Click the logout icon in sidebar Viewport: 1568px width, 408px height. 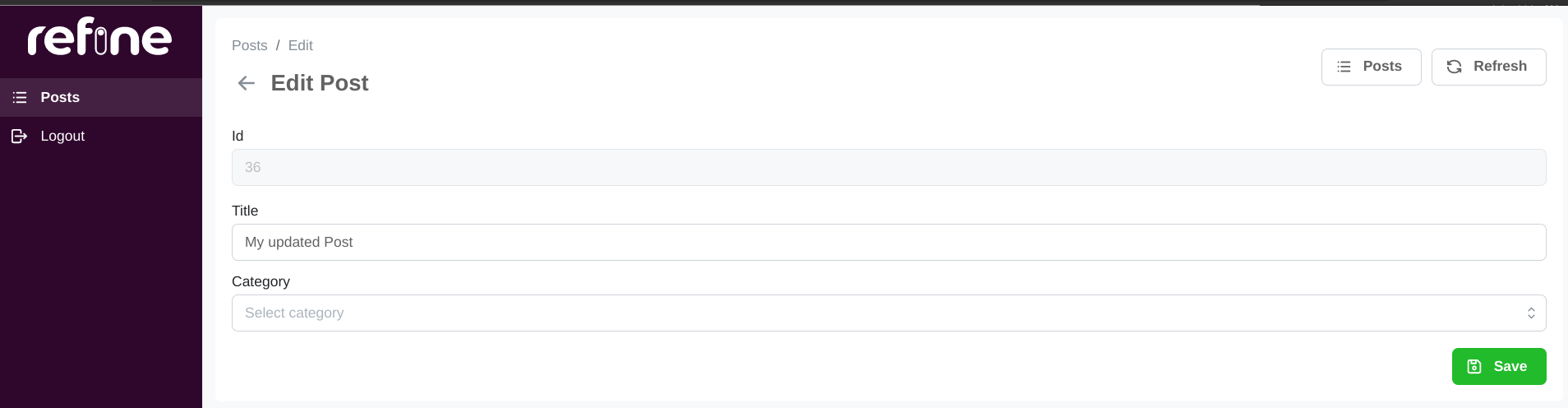pos(20,136)
